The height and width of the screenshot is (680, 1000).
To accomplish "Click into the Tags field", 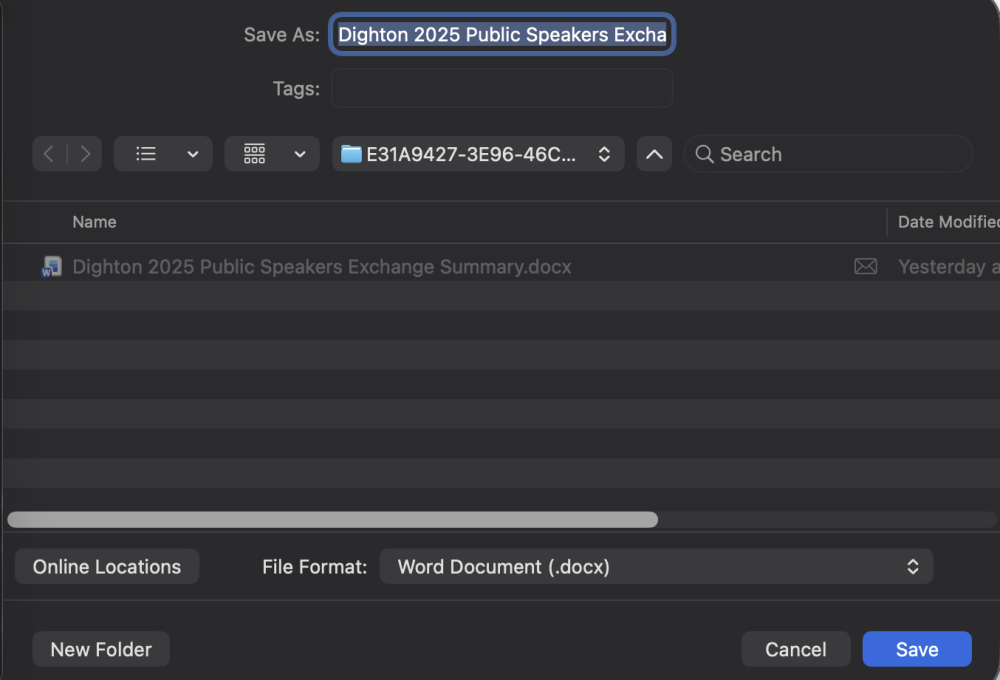I will (502, 88).
